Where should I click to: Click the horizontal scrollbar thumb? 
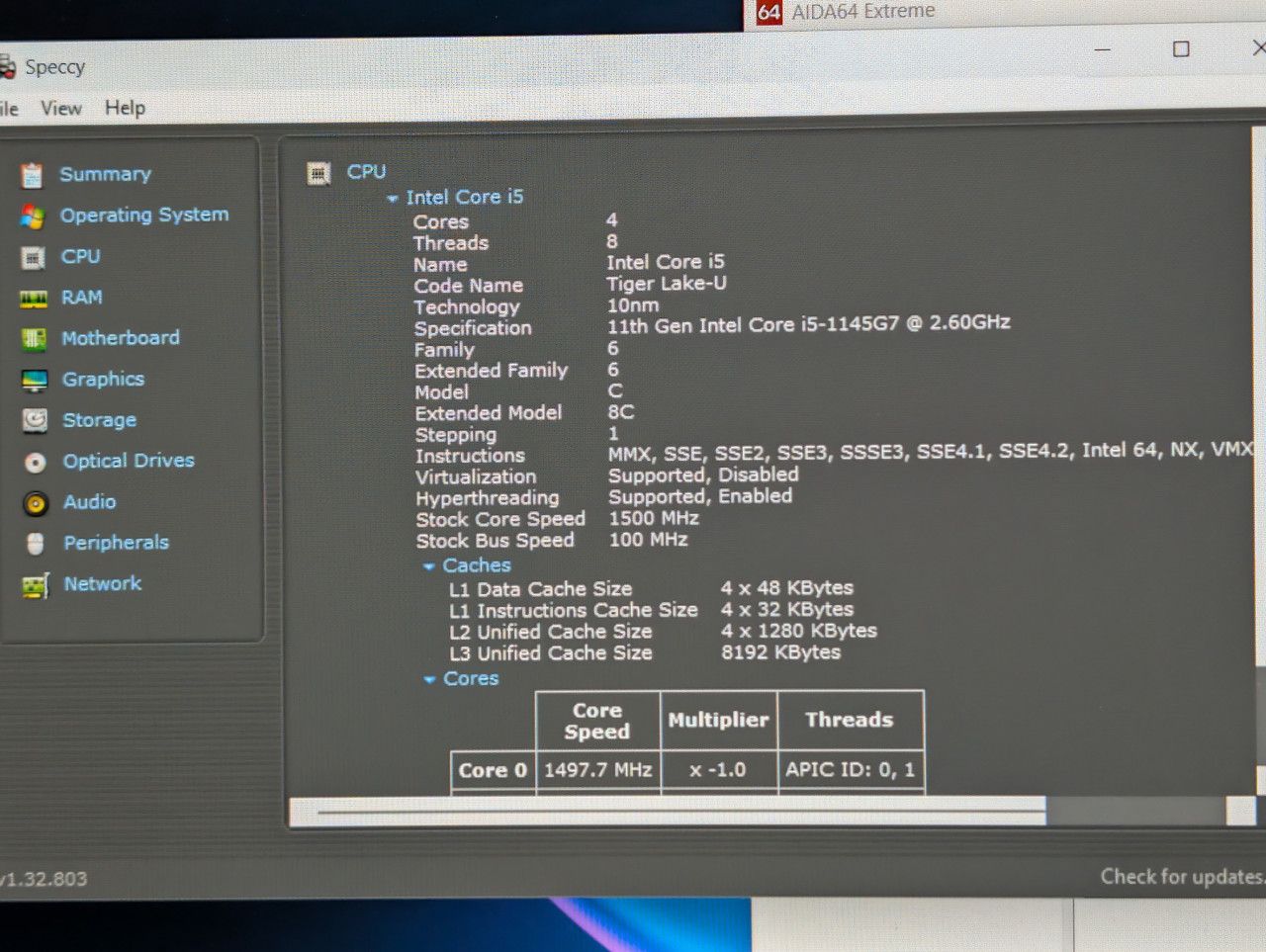668,812
